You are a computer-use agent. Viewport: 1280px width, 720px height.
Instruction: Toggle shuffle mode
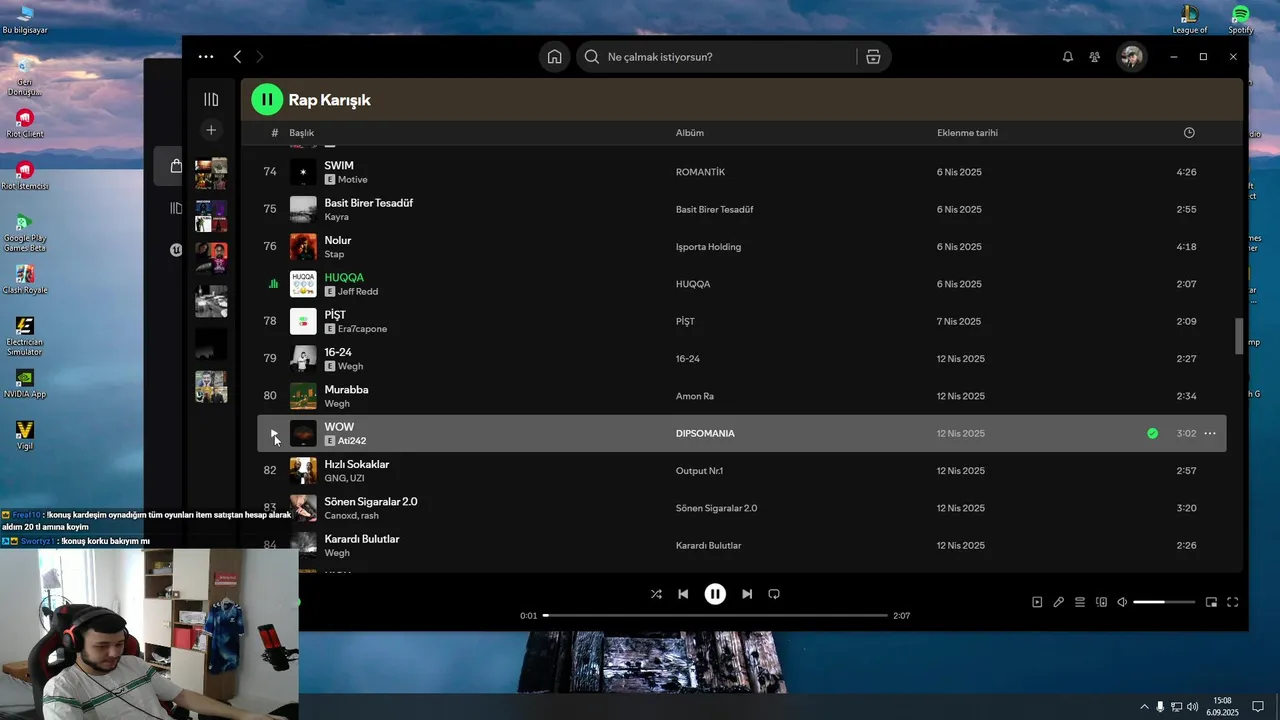(656, 594)
